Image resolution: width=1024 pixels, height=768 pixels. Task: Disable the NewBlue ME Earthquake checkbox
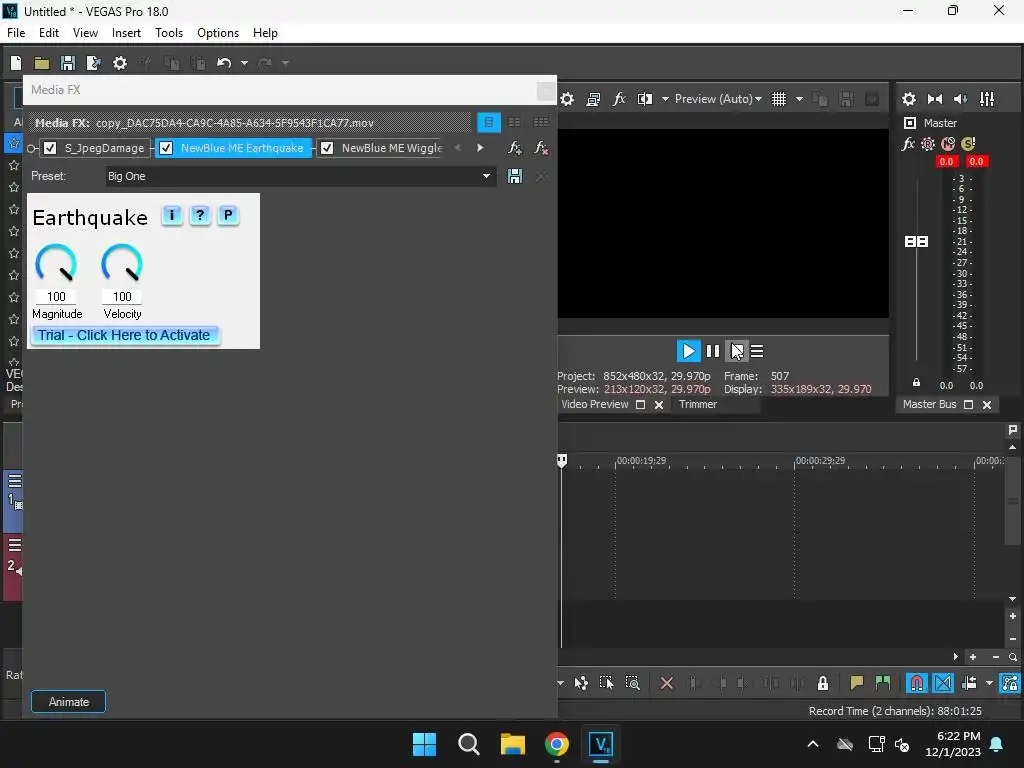tap(166, 148)
